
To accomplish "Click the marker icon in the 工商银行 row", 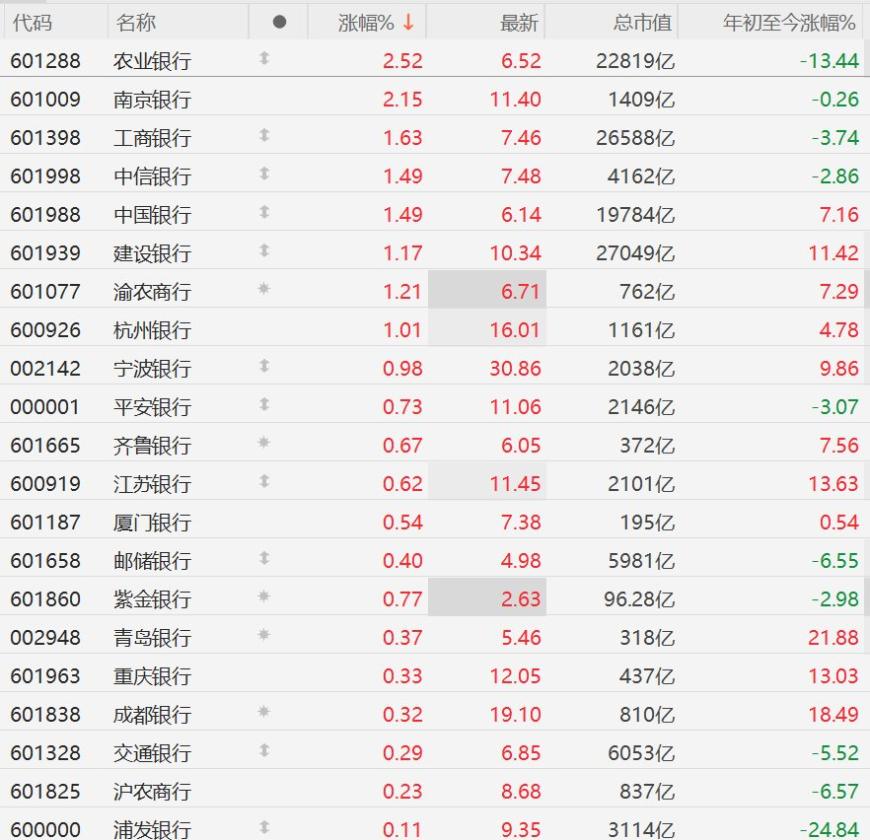I will 265,135.
